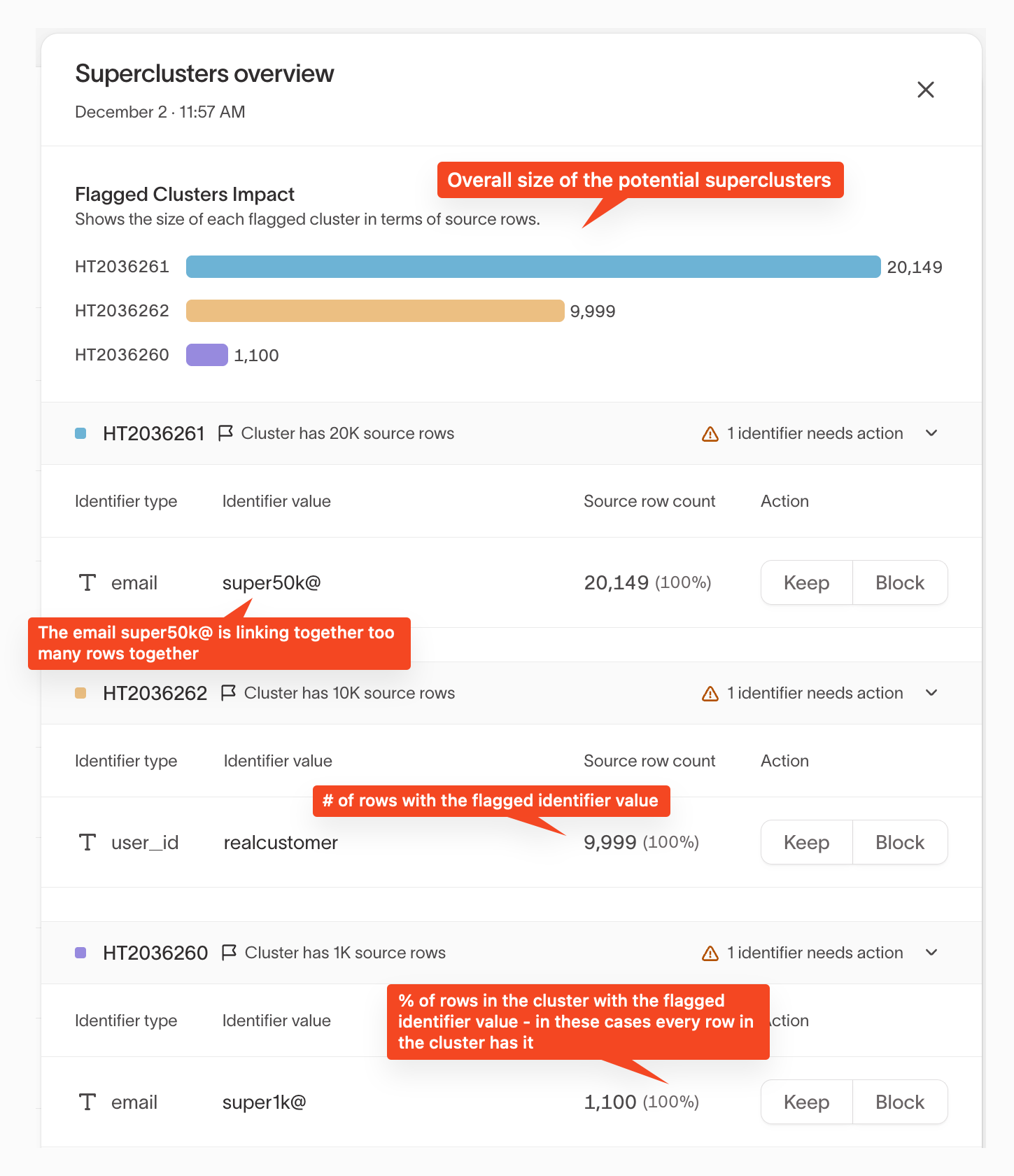Click warning icon in HT2036260 header
This screenshot has height=1176, width=1014.
coord(710,953)
